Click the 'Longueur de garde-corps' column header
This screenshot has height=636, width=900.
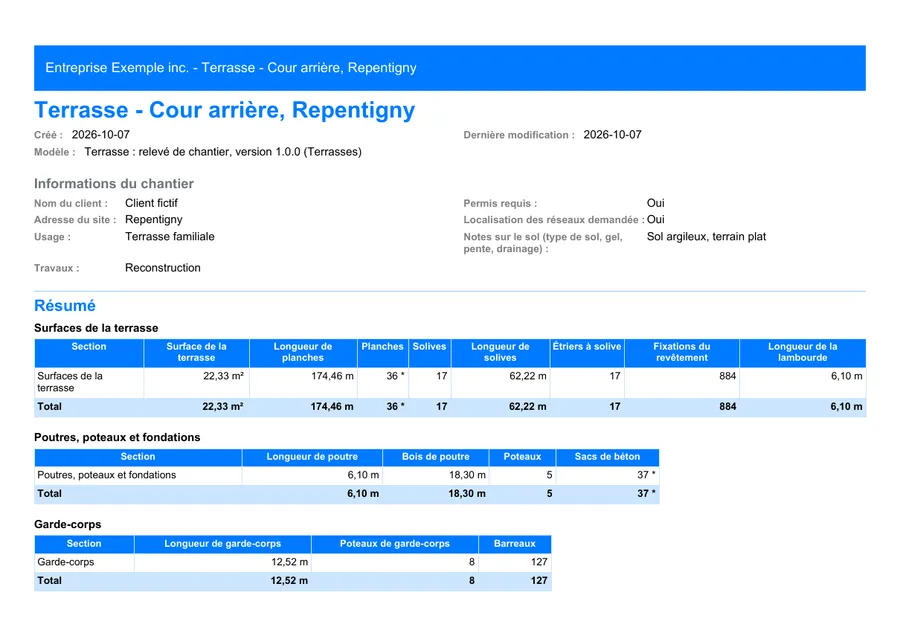[223, 544]
